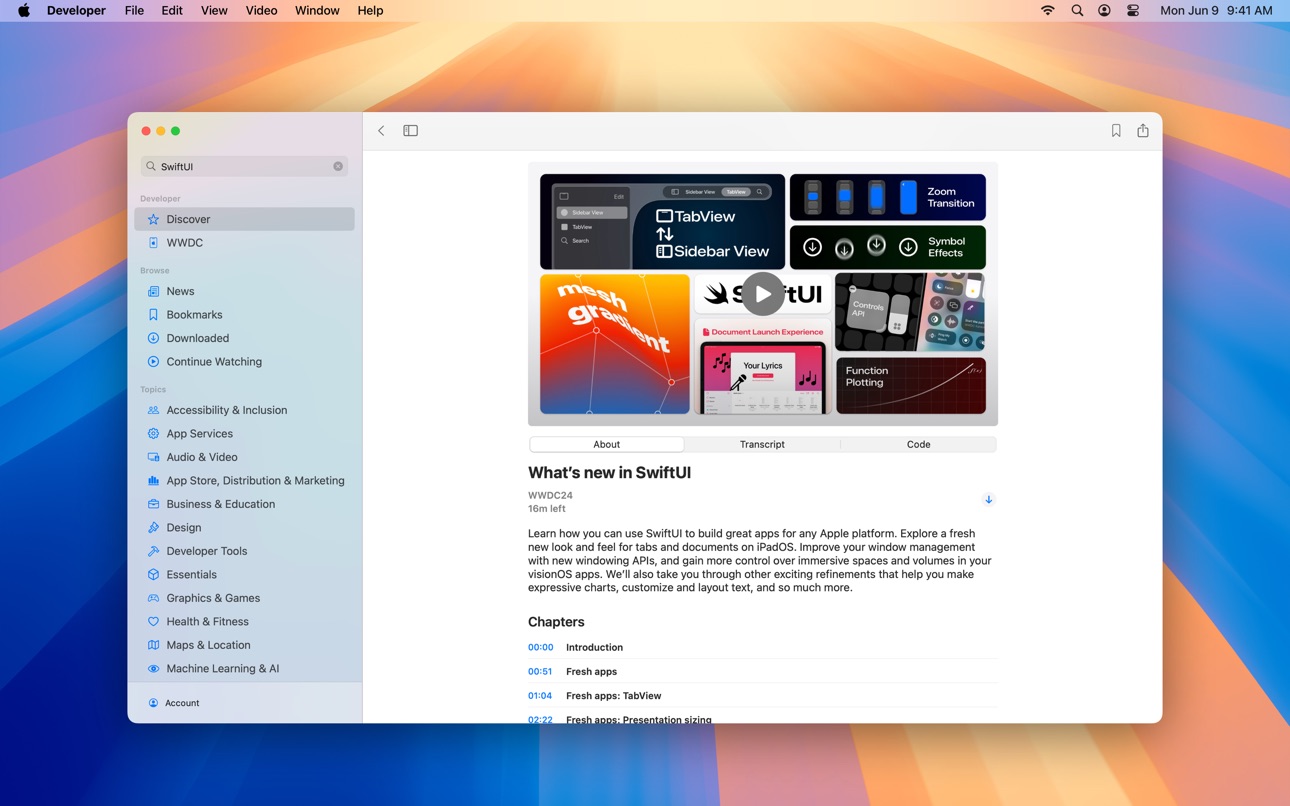
Task: Click the Design brush icon
Action: click(153, 528)
